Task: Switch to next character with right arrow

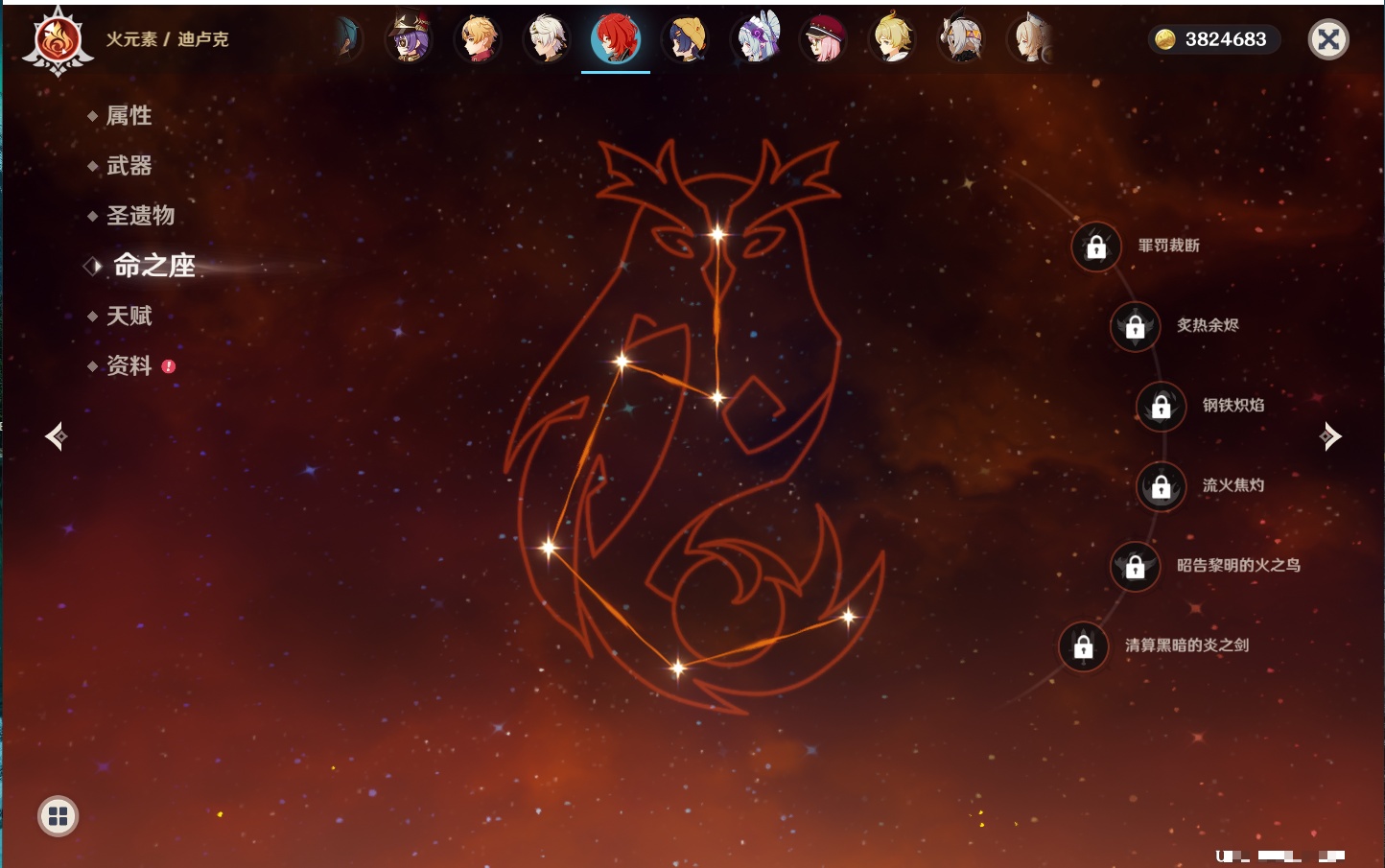Action: (x=1330, y=436)
